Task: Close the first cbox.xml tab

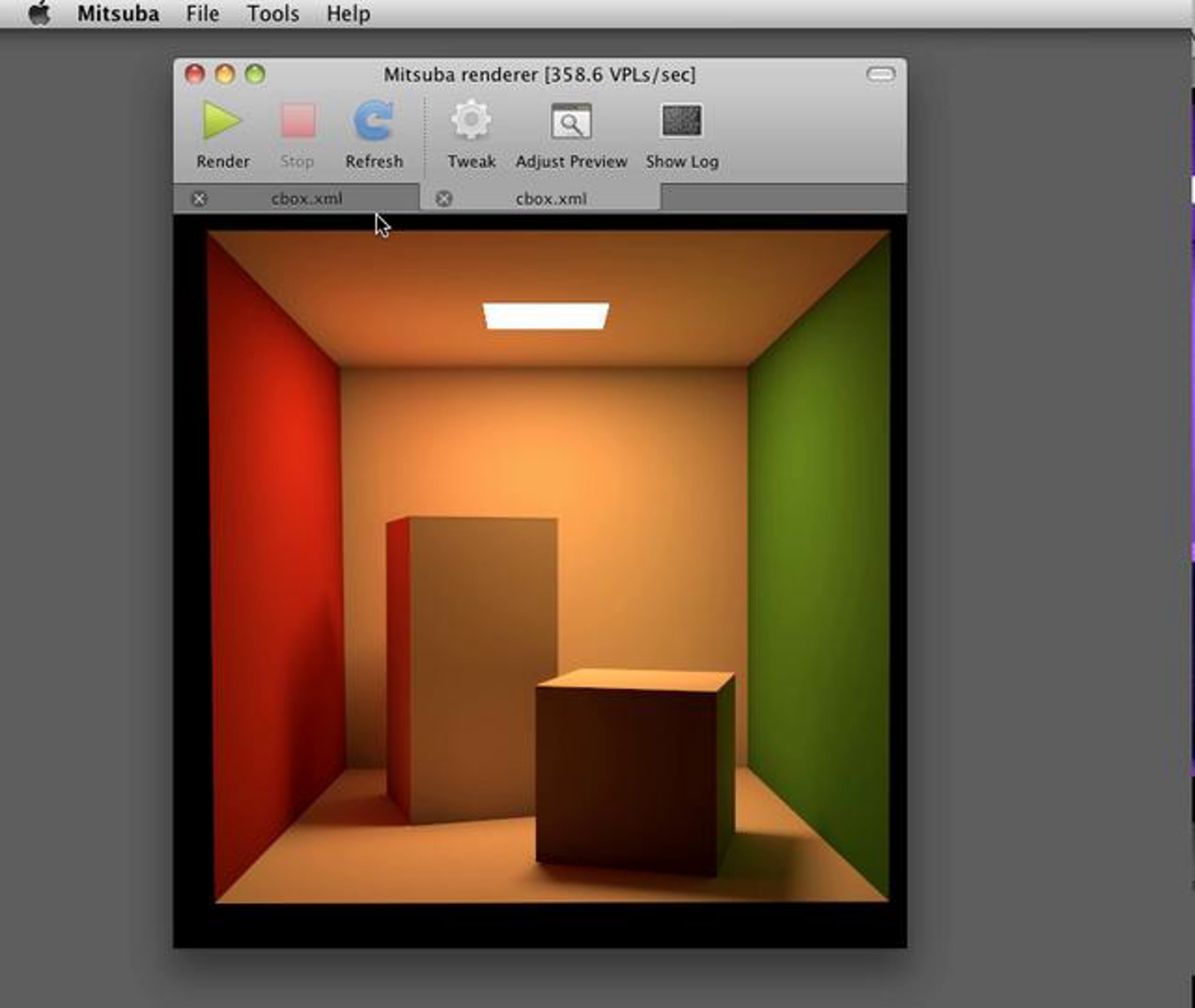Action: click(x=199, y=199)
